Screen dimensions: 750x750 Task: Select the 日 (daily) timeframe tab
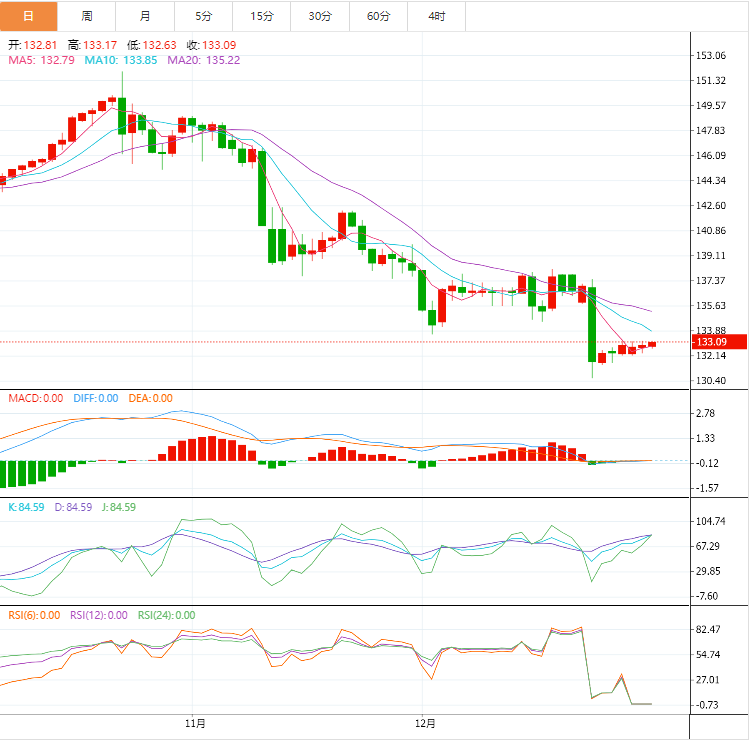pos(28,16)
